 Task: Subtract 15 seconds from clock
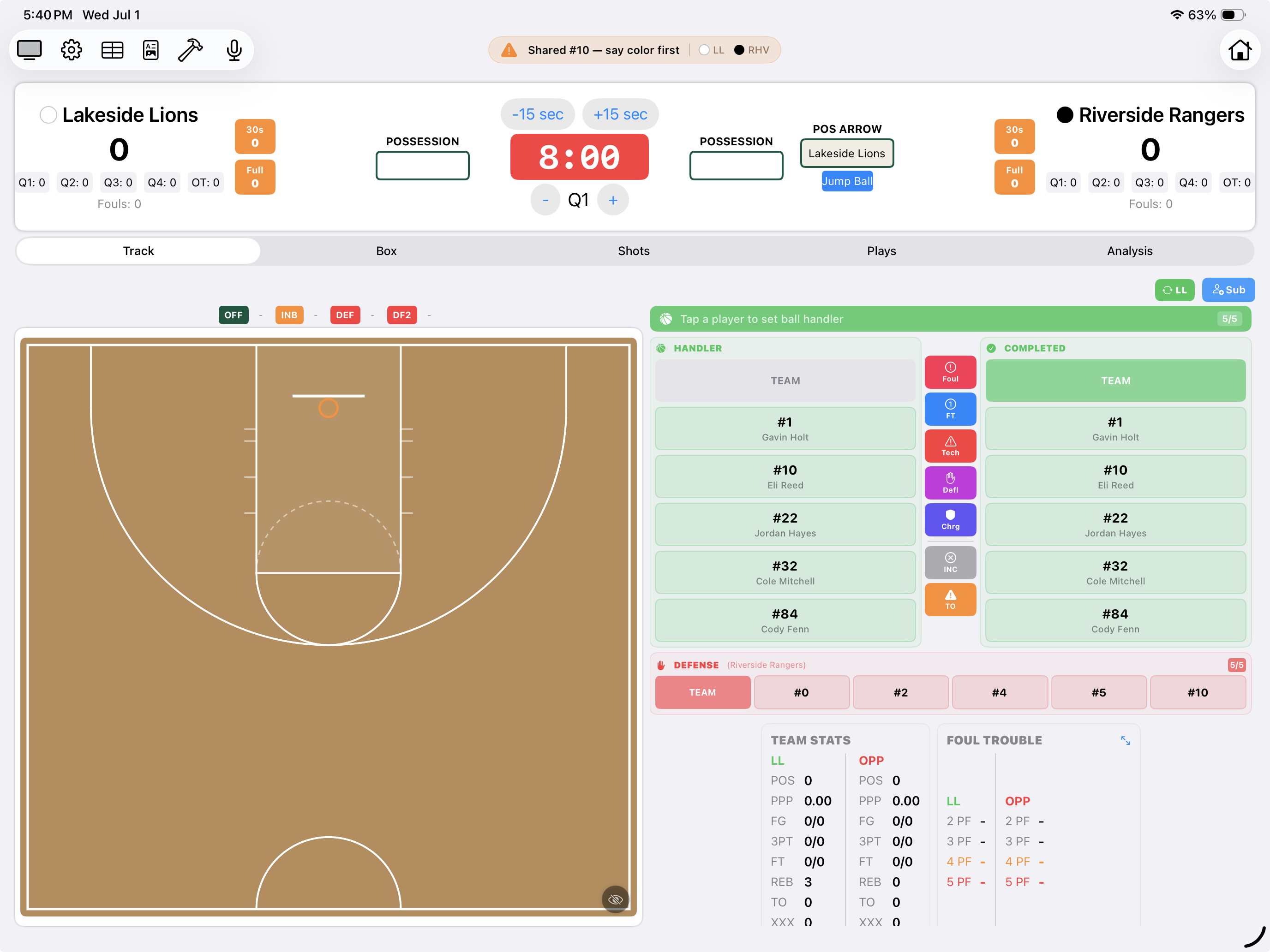(537, 114)
